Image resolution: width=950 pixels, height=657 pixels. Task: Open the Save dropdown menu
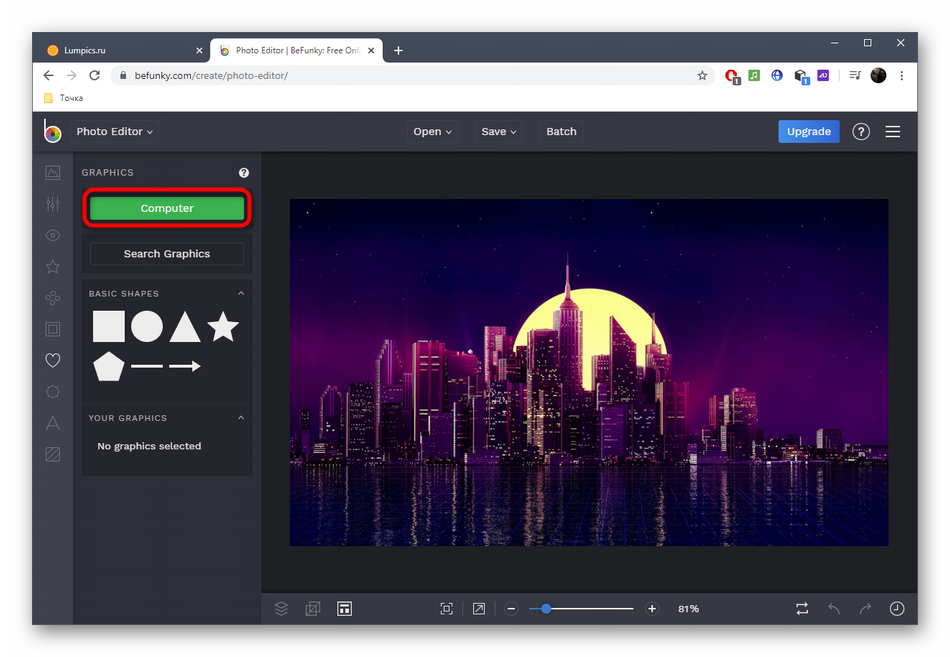[498, 131]
